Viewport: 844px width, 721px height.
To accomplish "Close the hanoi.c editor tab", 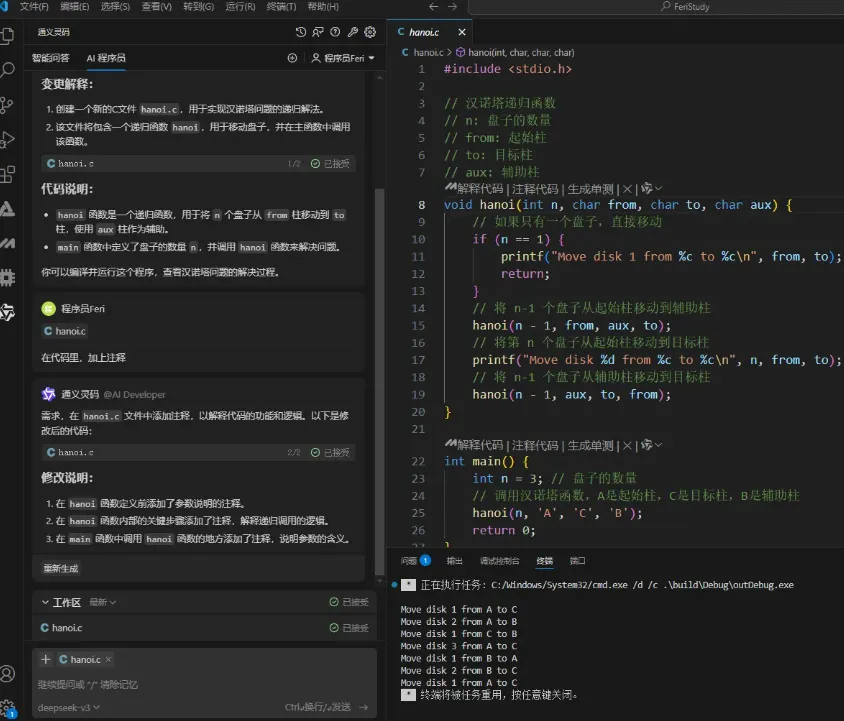I will (462, 32).
